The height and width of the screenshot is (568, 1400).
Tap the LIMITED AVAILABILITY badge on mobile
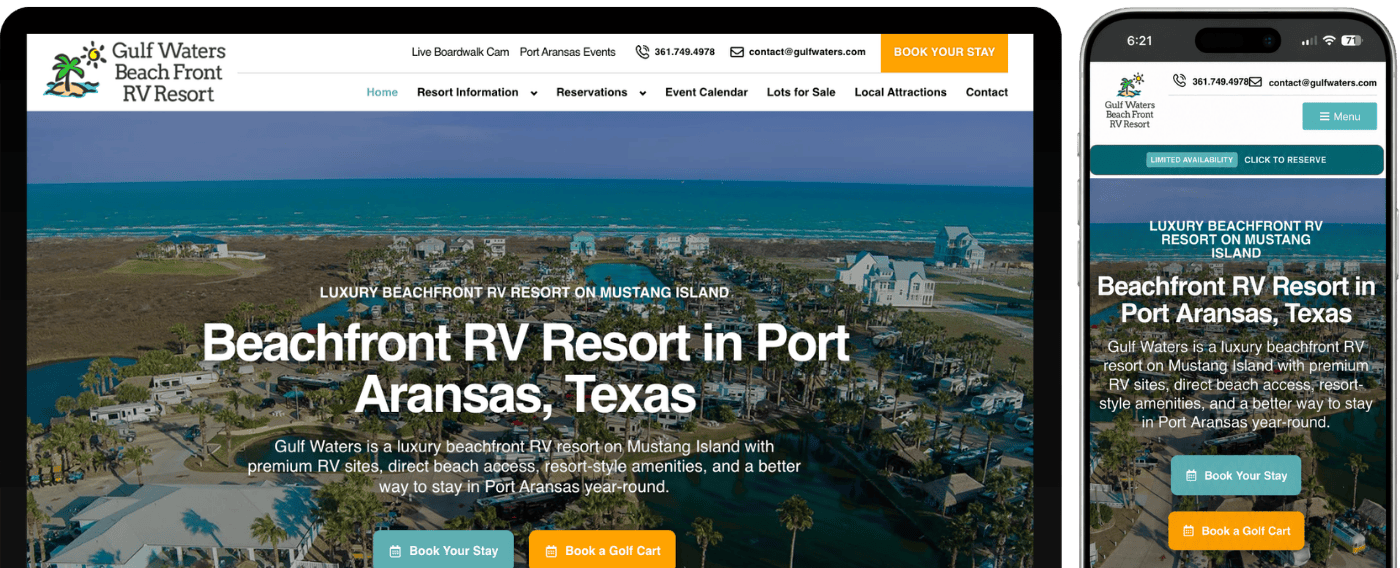point(1192,160)
